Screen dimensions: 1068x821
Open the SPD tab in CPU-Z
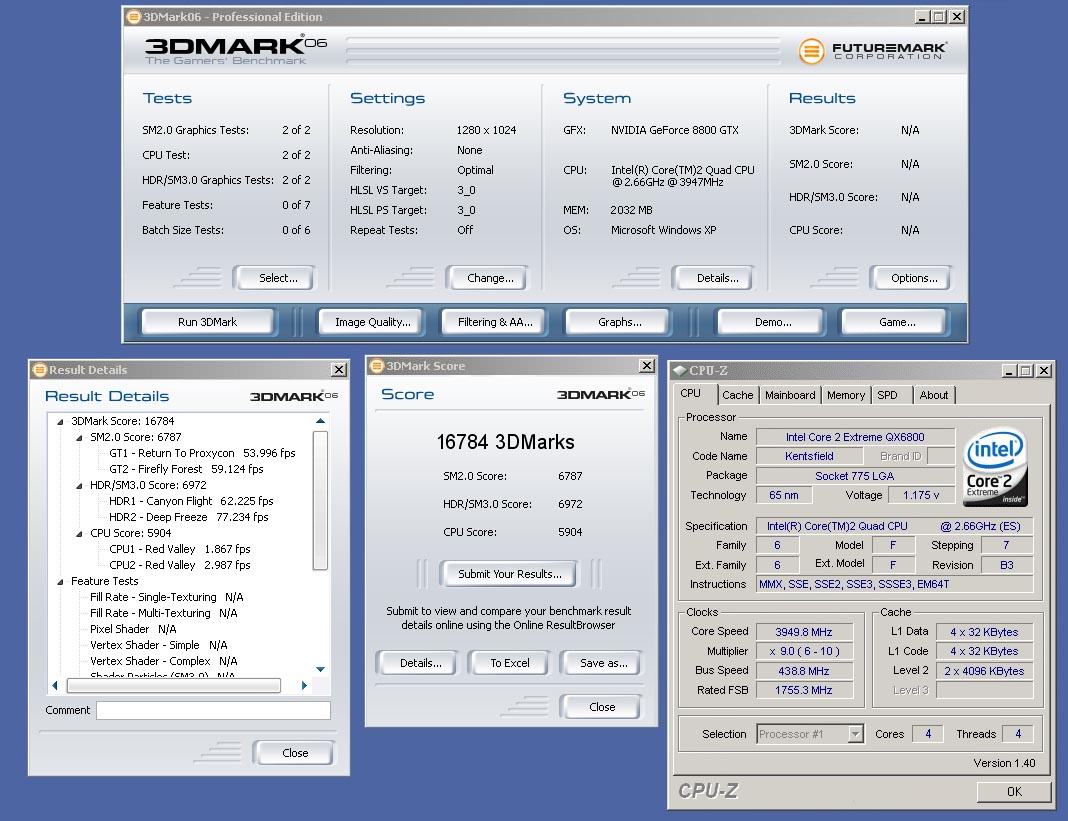point(887,395)
